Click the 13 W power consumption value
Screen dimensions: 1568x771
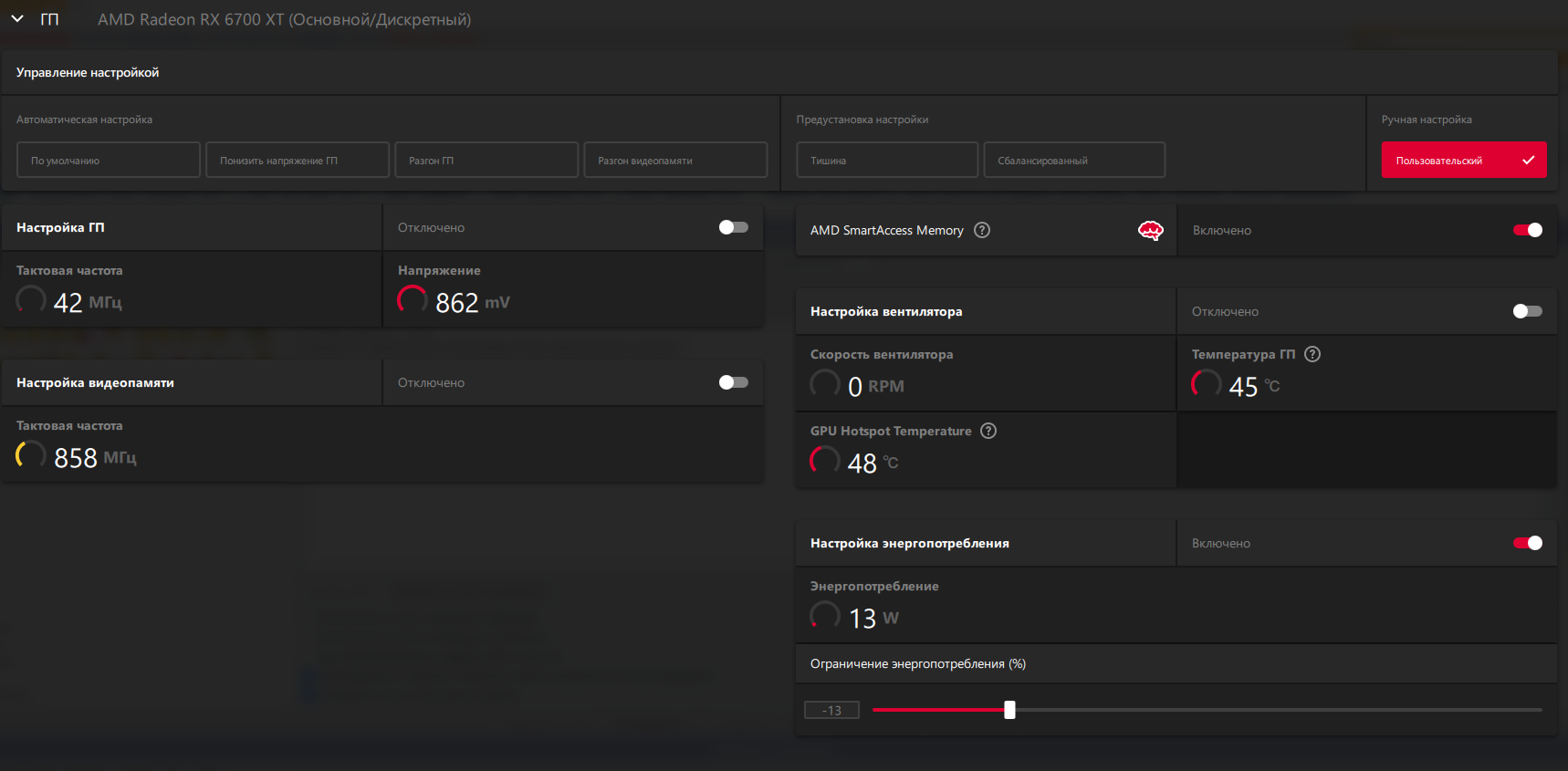point(874,618)
